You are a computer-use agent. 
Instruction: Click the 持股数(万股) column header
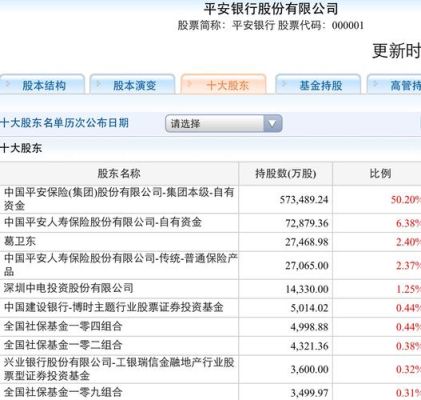286,173
